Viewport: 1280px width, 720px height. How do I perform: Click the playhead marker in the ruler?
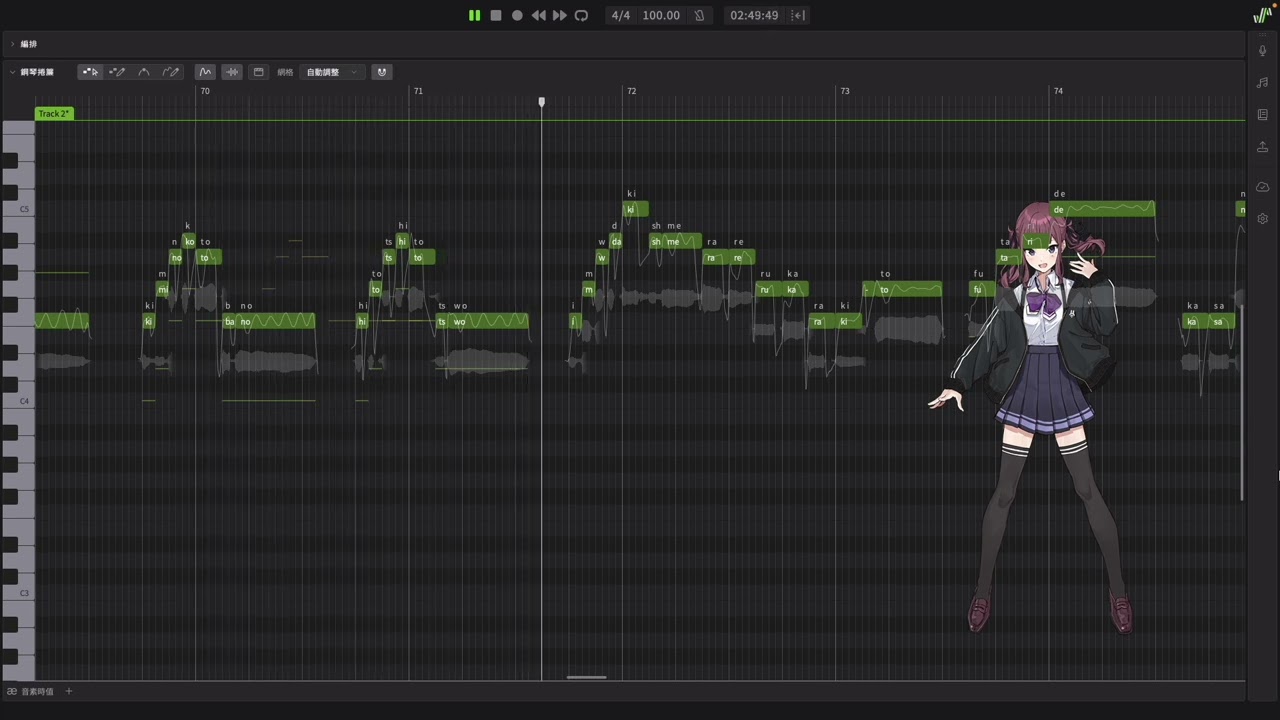click(x=542, y=102)
